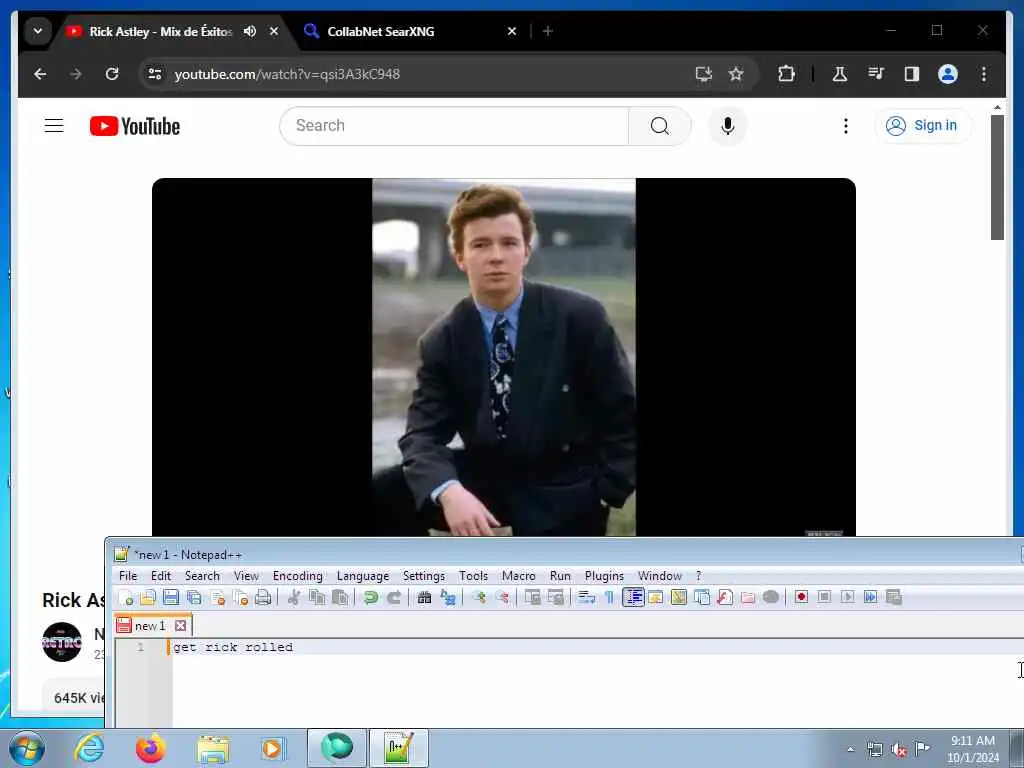Open the media controls icon in Chrome
Viewport: 1024px width, 768px height.
(x=876, y=74)
